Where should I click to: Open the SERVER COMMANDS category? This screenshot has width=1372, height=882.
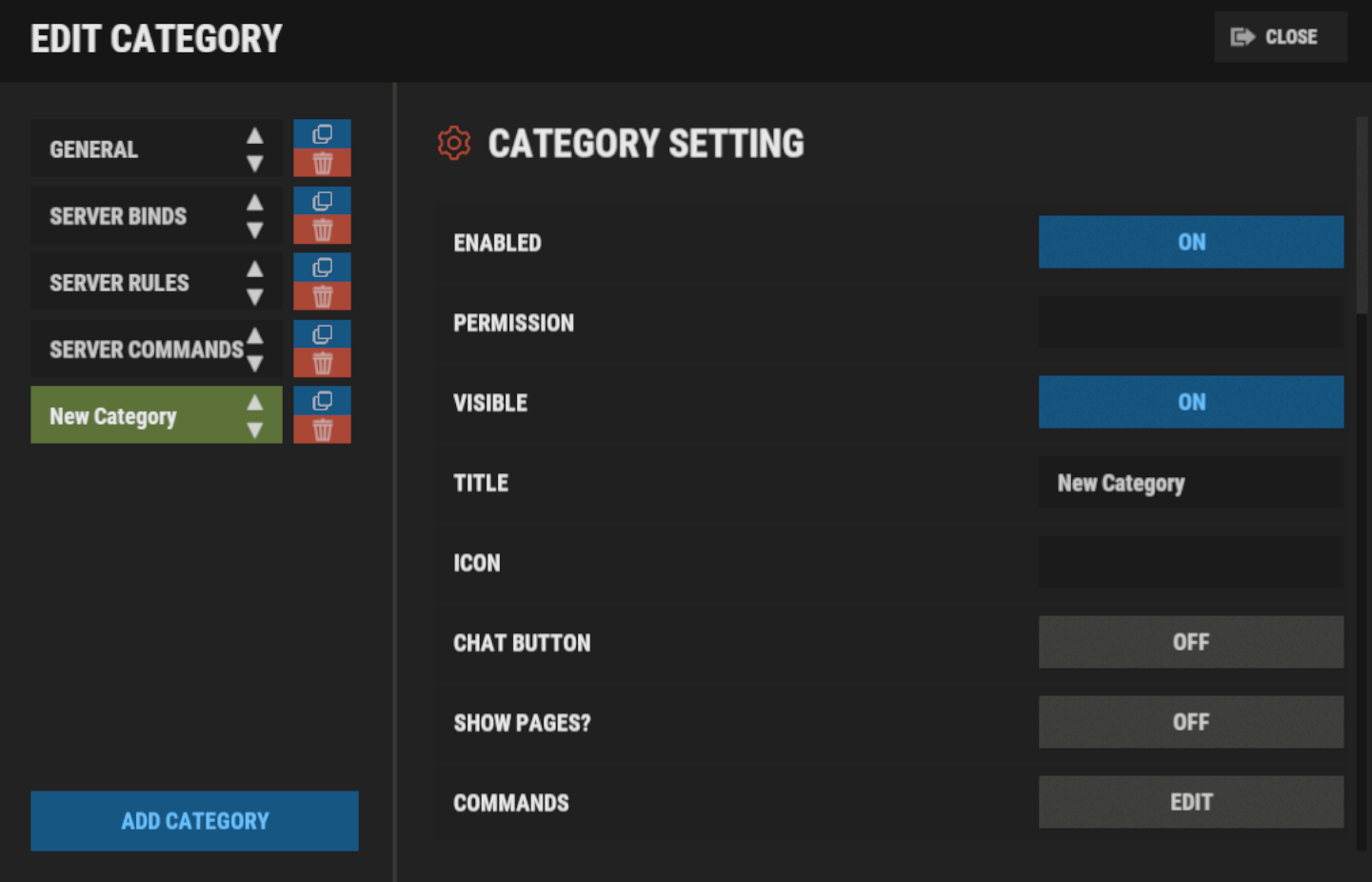pyautogui.click(x=143, y=350)
